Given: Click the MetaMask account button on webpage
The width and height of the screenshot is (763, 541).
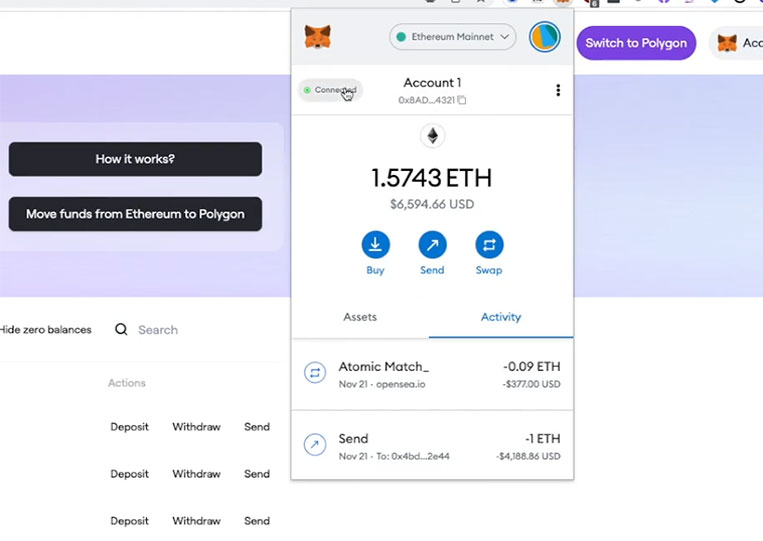Looking at the screenshot, I should (x=737, y=43).
